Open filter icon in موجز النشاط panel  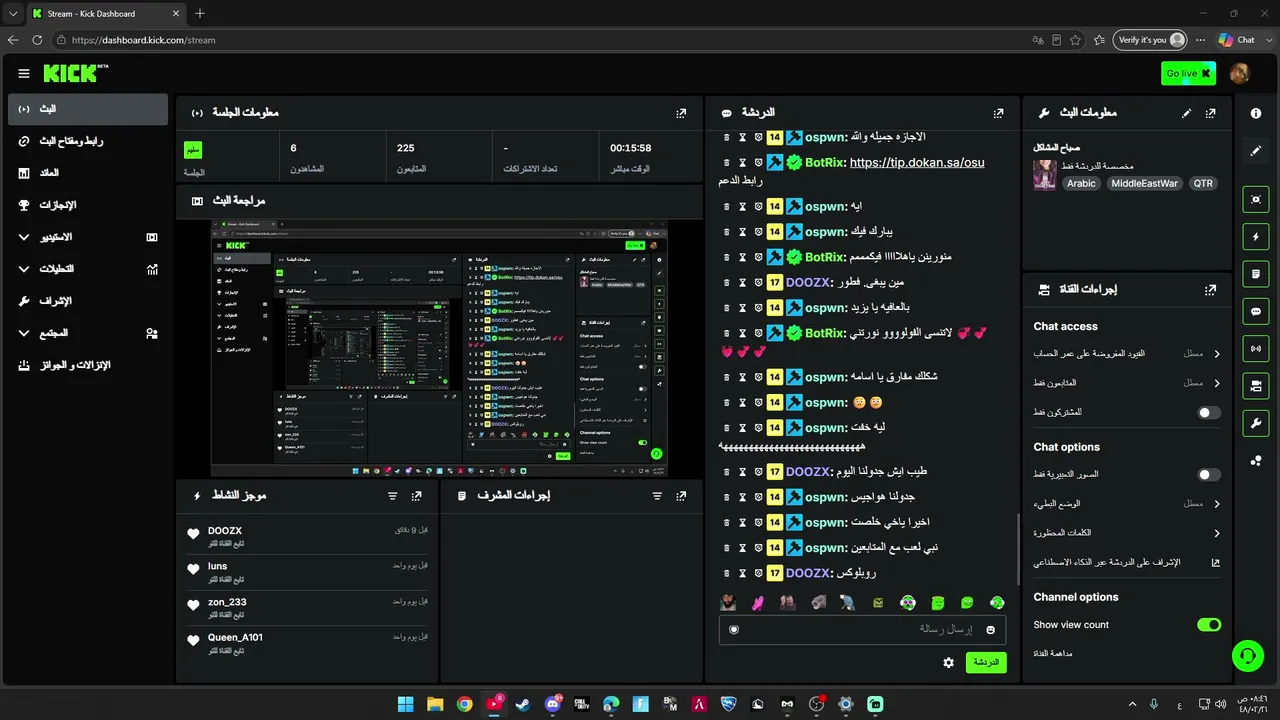392,496
